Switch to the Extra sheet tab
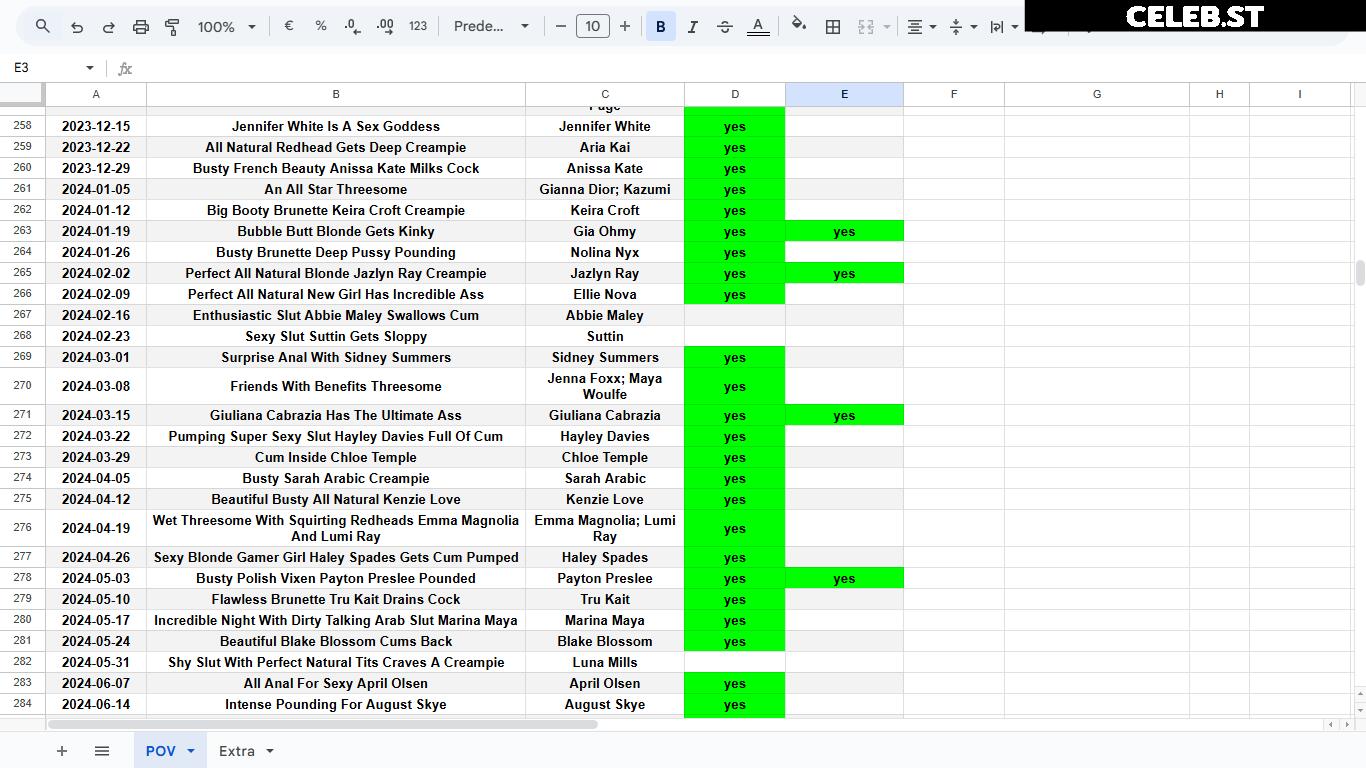Image resolution: width=1366 pixels, height=768 pixels. 246,751
